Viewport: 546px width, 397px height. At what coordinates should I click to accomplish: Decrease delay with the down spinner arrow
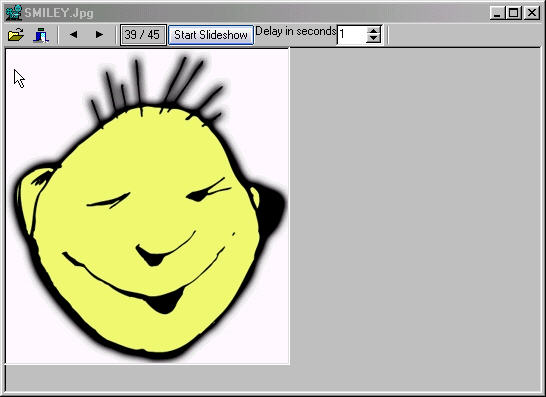374,39
